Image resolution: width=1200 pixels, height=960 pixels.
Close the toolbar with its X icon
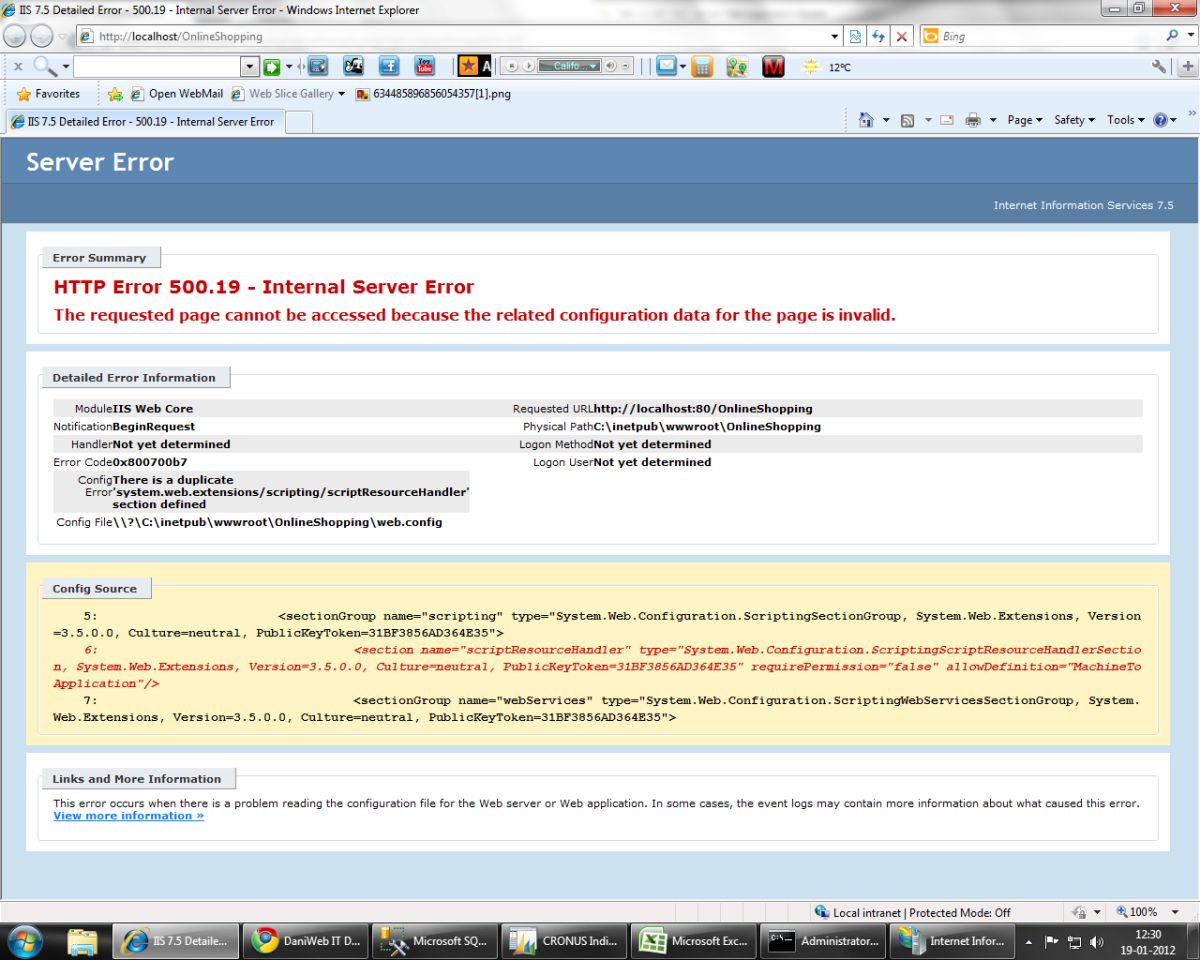coord(18,66)
